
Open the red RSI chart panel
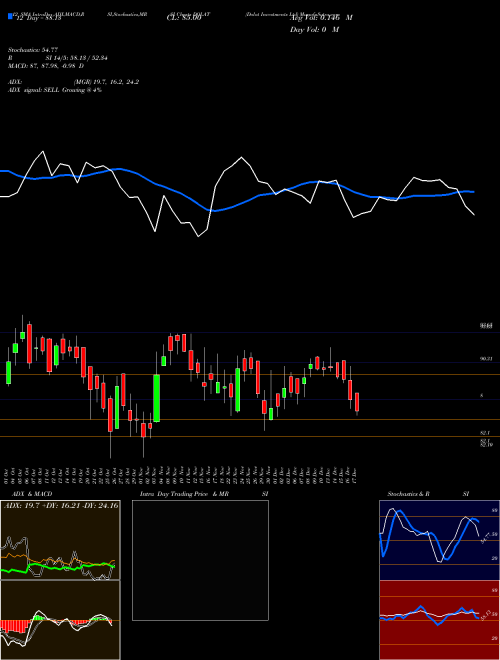pos(439,620)
